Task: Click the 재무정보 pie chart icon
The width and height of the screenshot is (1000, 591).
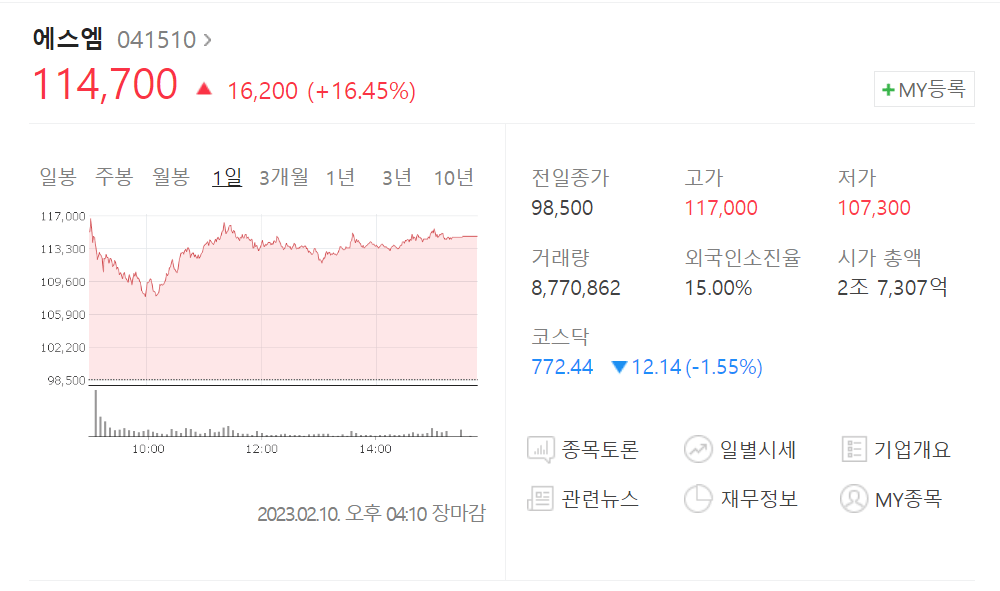Action: click(697, 498)
